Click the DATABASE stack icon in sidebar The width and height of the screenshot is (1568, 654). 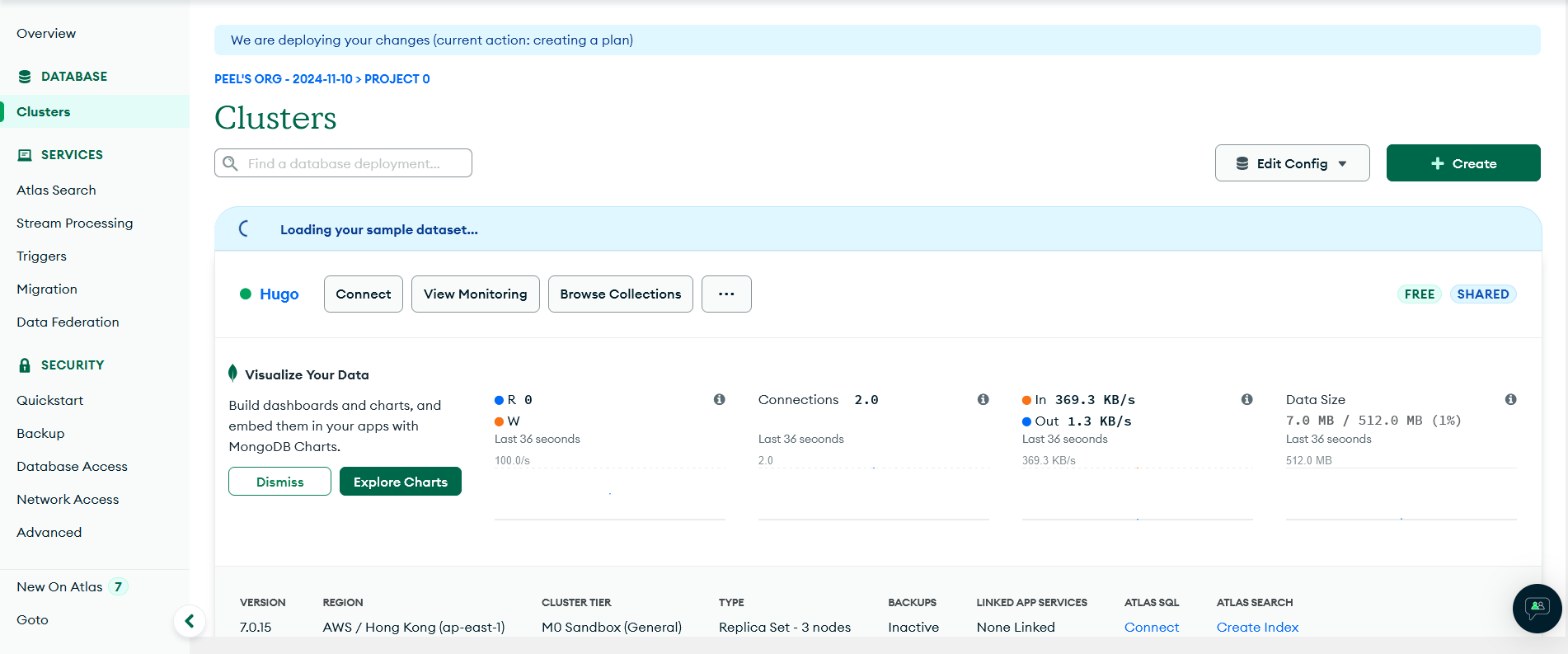(25, 77)
